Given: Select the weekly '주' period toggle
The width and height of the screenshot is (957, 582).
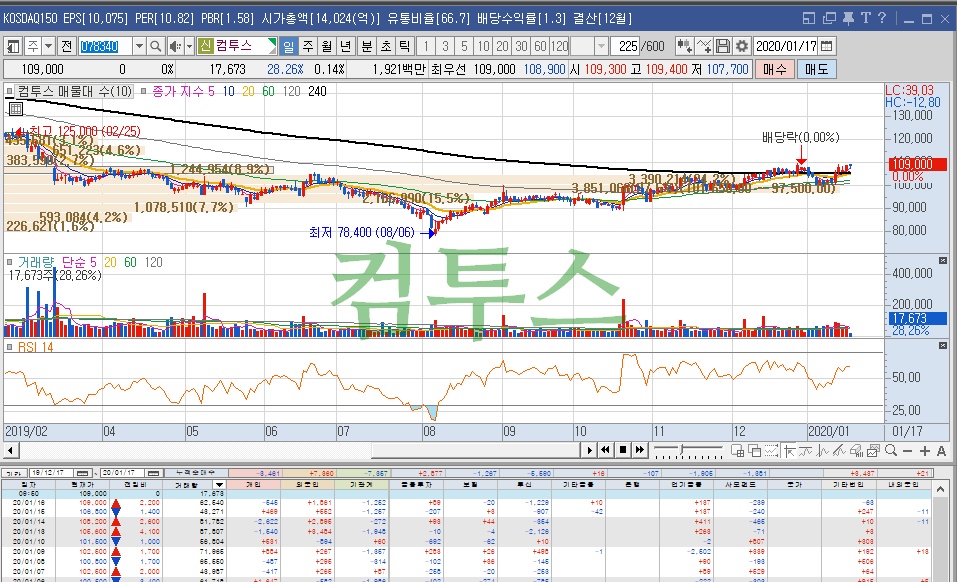Looking at the screenshot, I should click(308, 46).
